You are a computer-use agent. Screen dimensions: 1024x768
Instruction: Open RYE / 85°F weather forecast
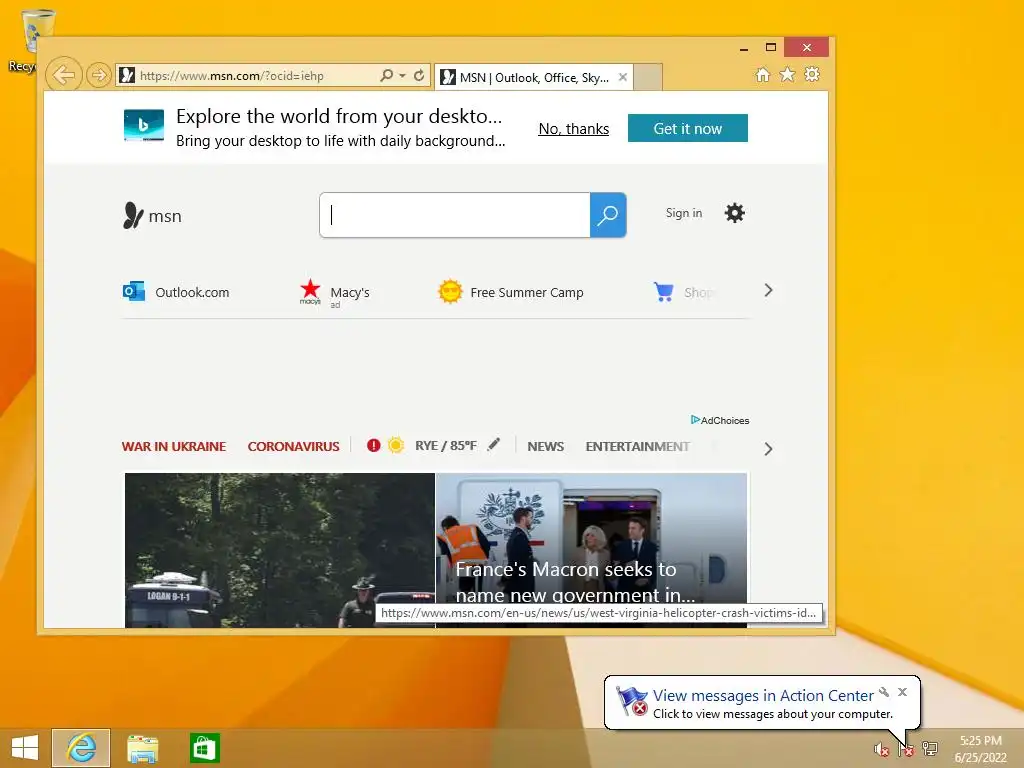pos(446,445)
